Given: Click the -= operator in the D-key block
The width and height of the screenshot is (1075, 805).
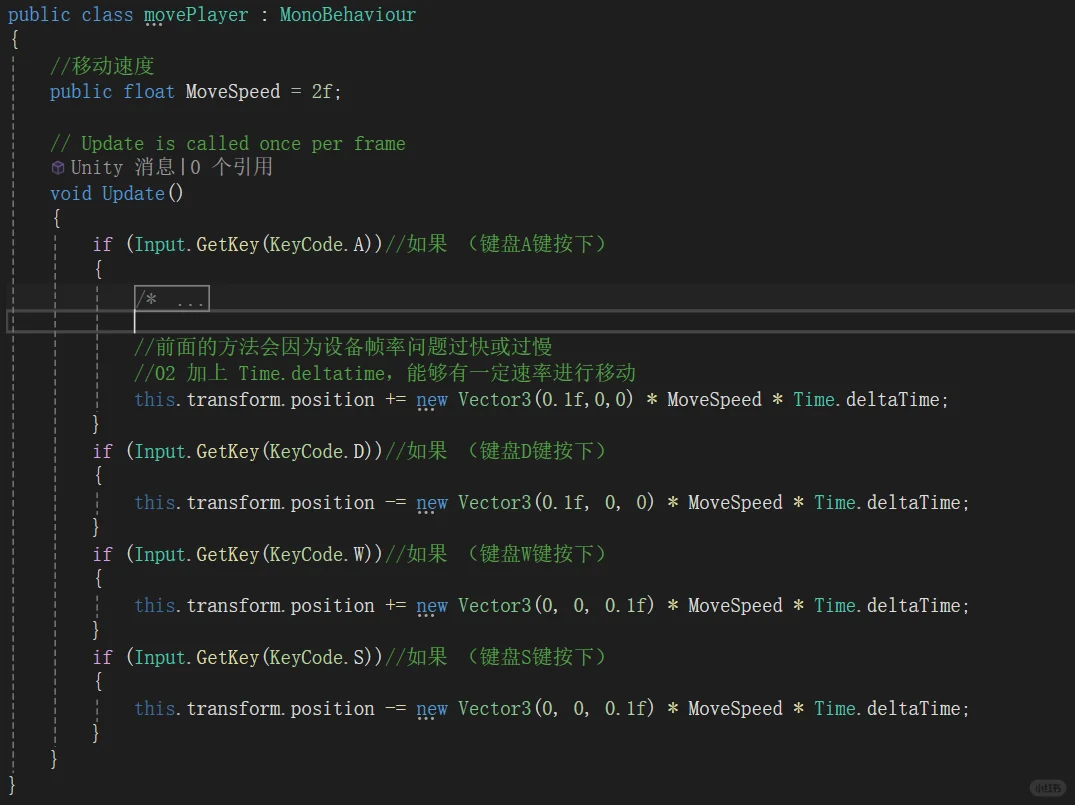Looking at the screenshot, I should [396, 503].
